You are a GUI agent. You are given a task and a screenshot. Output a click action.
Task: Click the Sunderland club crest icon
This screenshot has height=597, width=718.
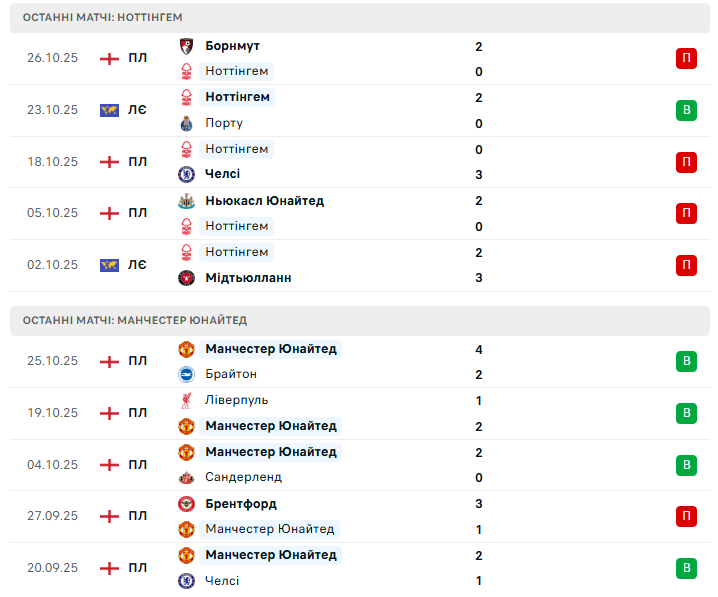click(x=186, y=478)
